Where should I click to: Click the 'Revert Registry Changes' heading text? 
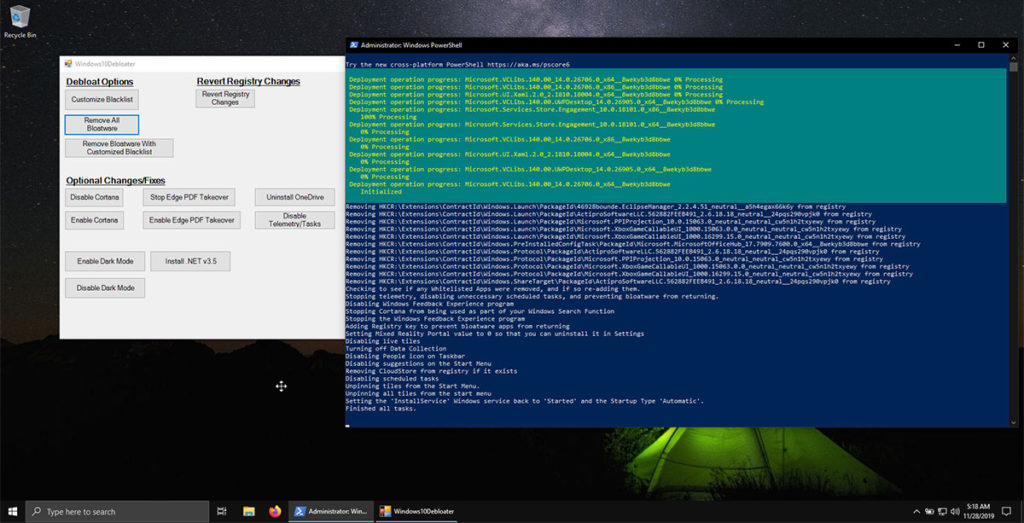[248, 81]
